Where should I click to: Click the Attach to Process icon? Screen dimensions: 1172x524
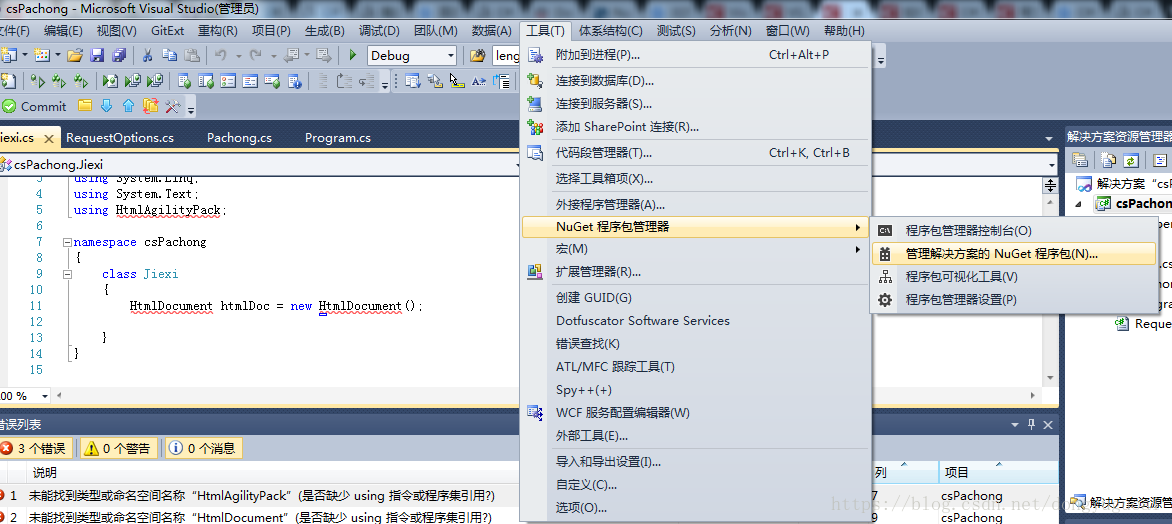(x=535, y=55)
